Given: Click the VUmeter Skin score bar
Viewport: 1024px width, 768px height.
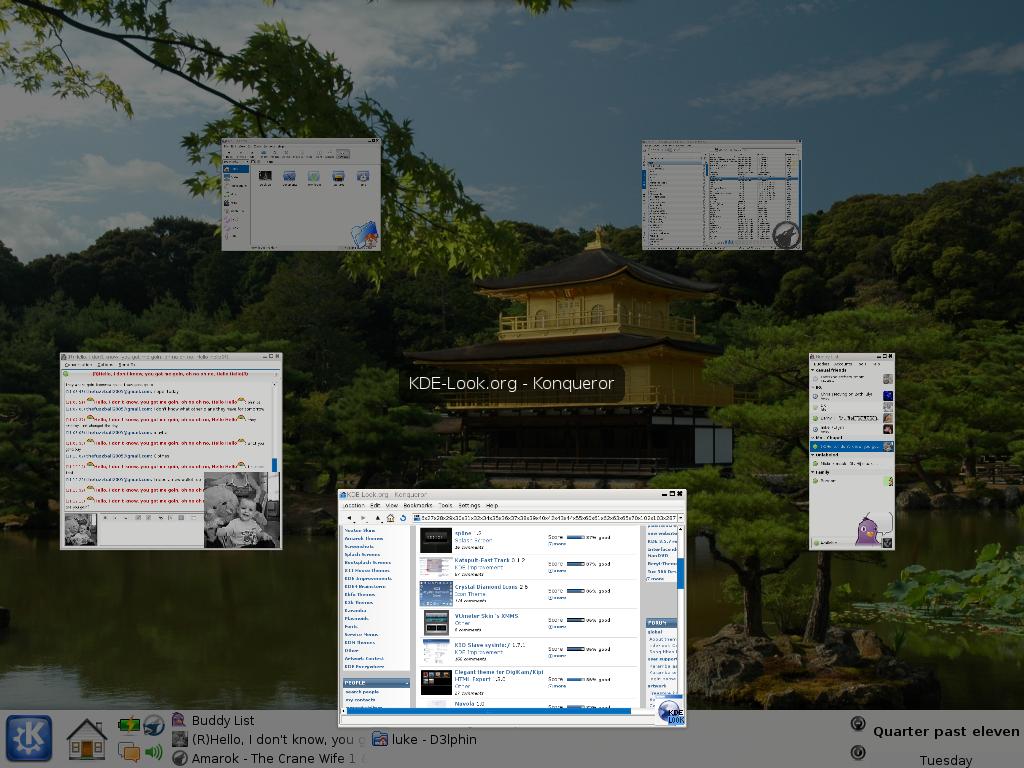Looking at the screenshot, I should point(576,620).
